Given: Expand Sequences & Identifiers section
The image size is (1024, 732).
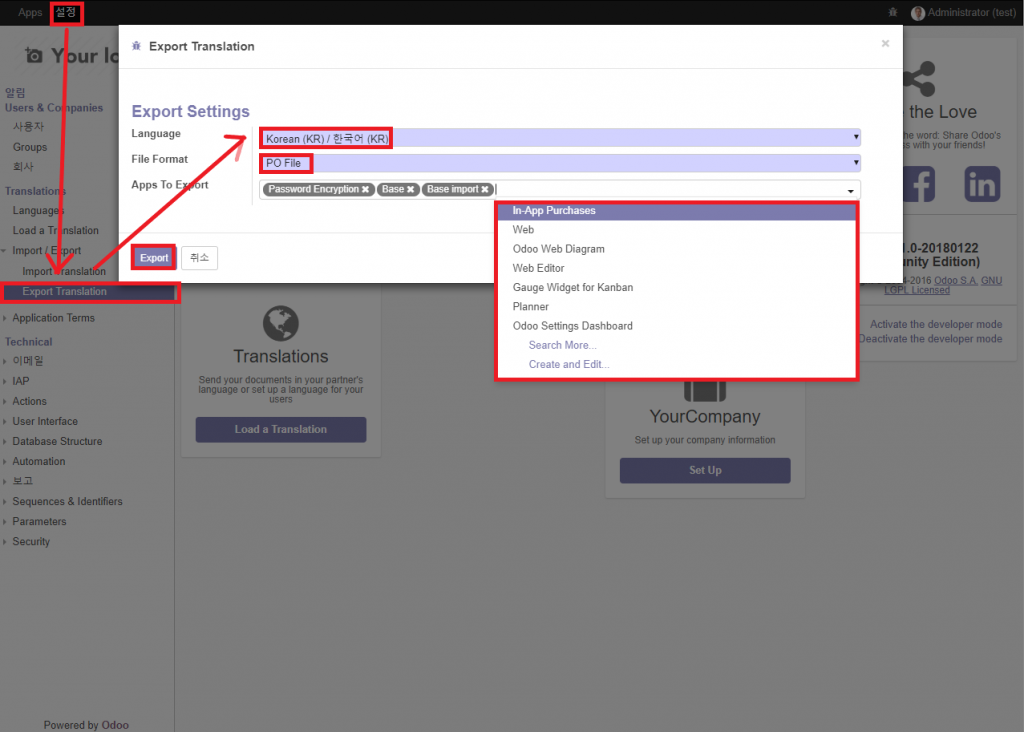Looking at the screenshot, I should (x=67, y=501).
